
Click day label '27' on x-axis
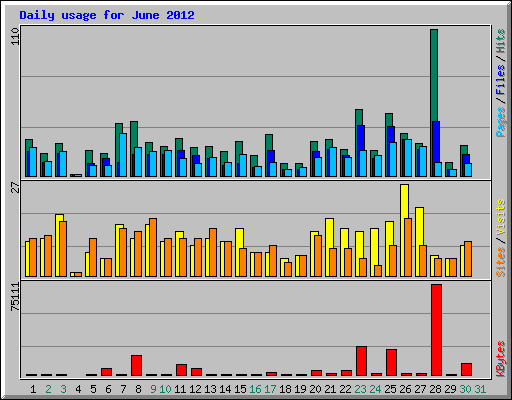pyautogui.click(x=420, y=389)
